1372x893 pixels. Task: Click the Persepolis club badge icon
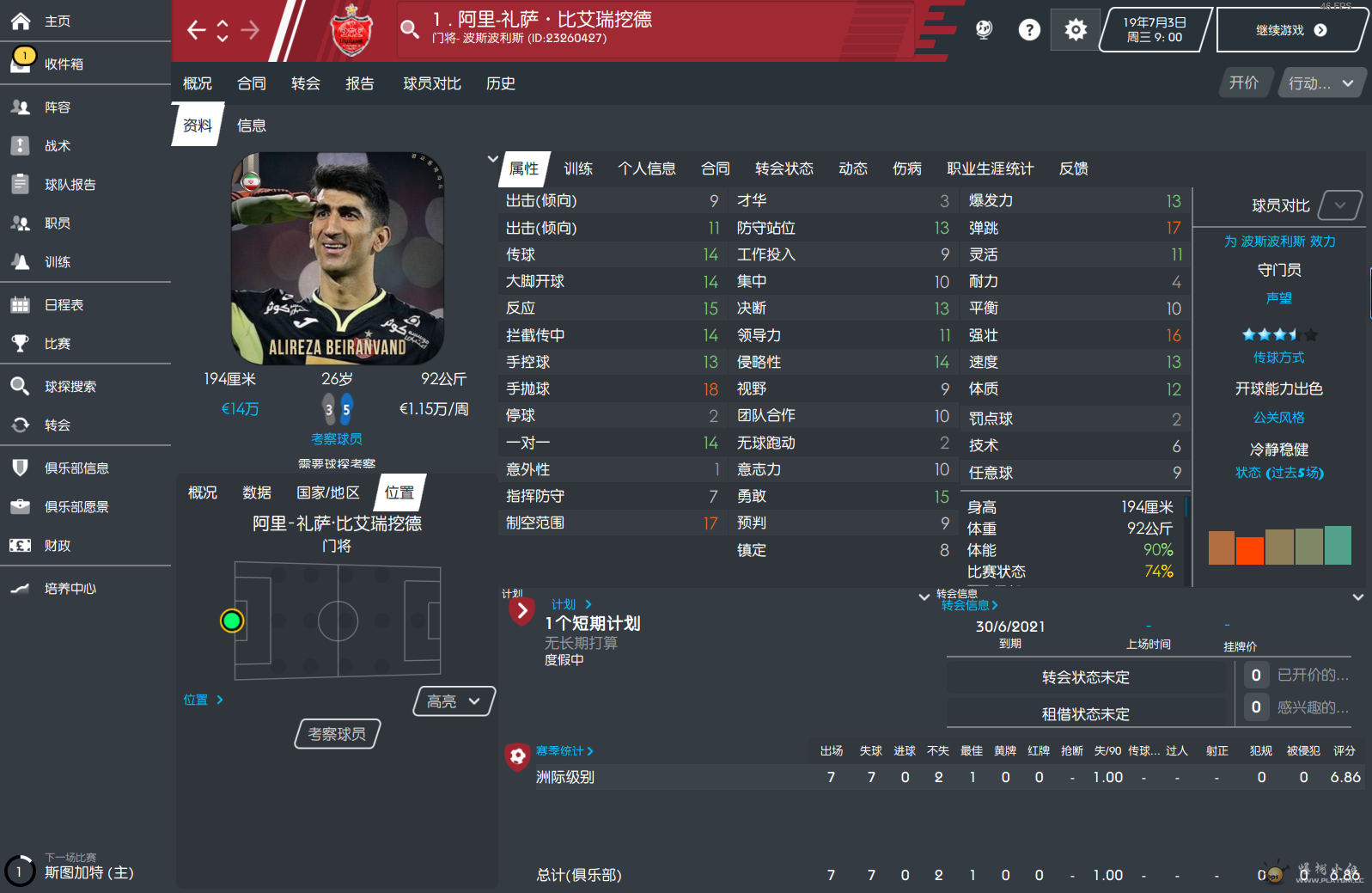pyautogui.click(x=351, y=30)
